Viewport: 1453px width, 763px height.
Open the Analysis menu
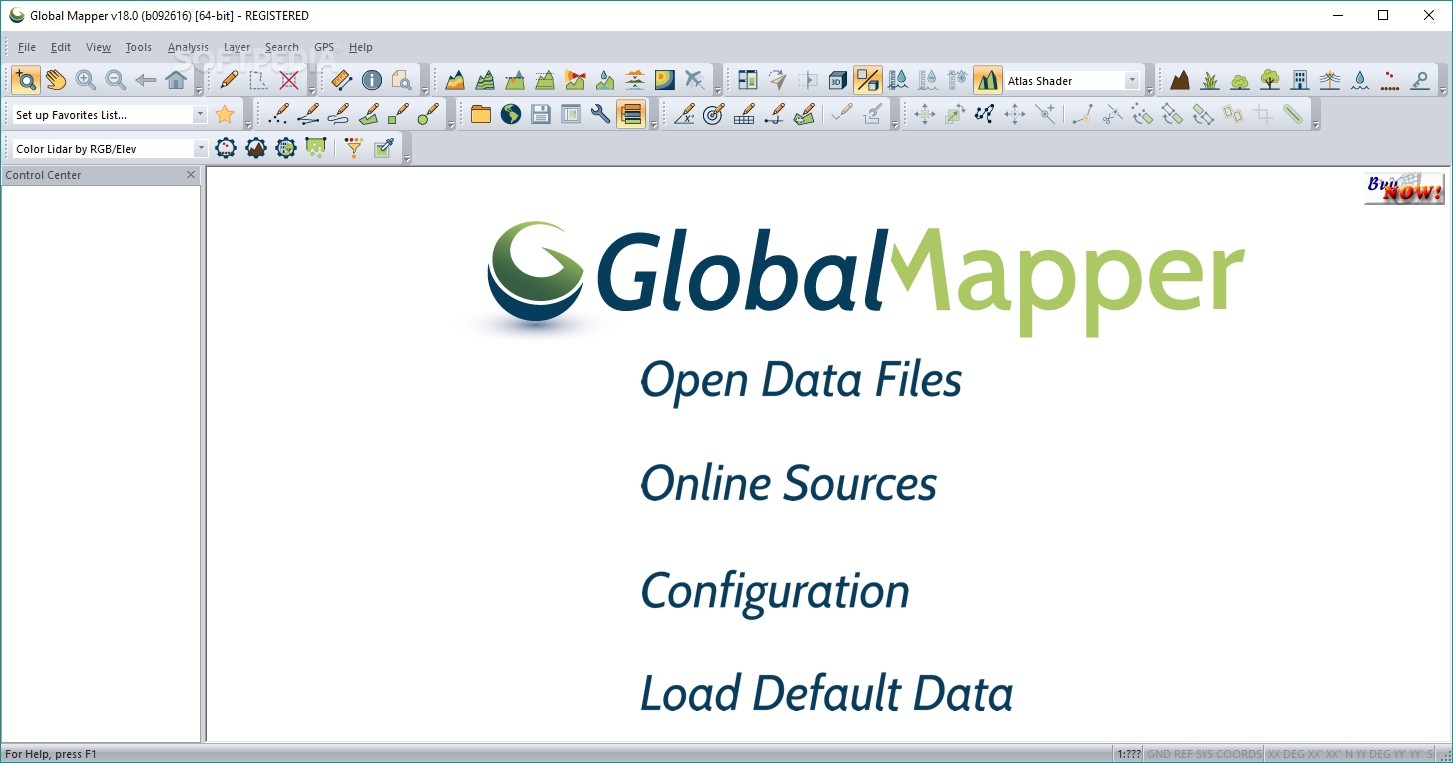(x=188, y=47)
